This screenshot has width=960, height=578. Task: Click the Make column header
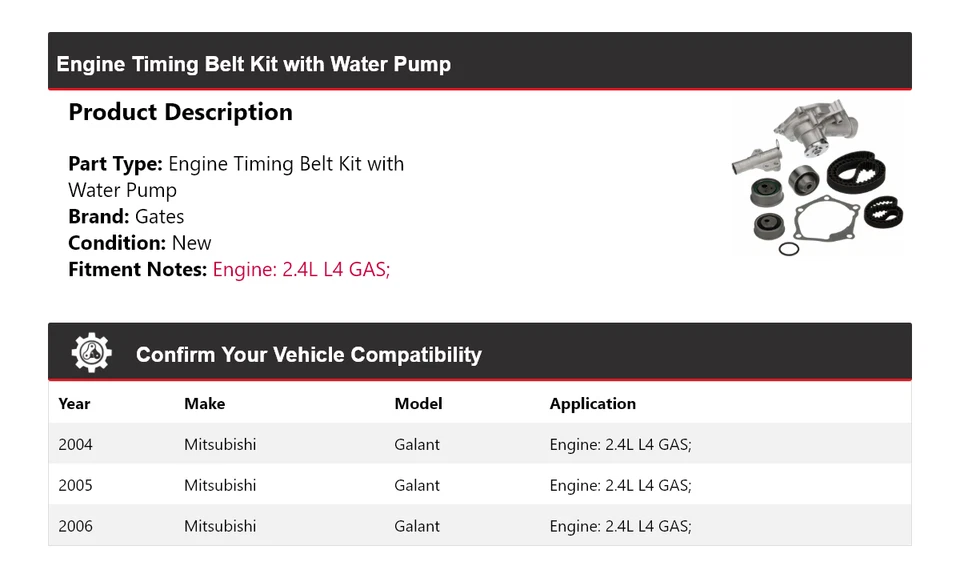204,404
